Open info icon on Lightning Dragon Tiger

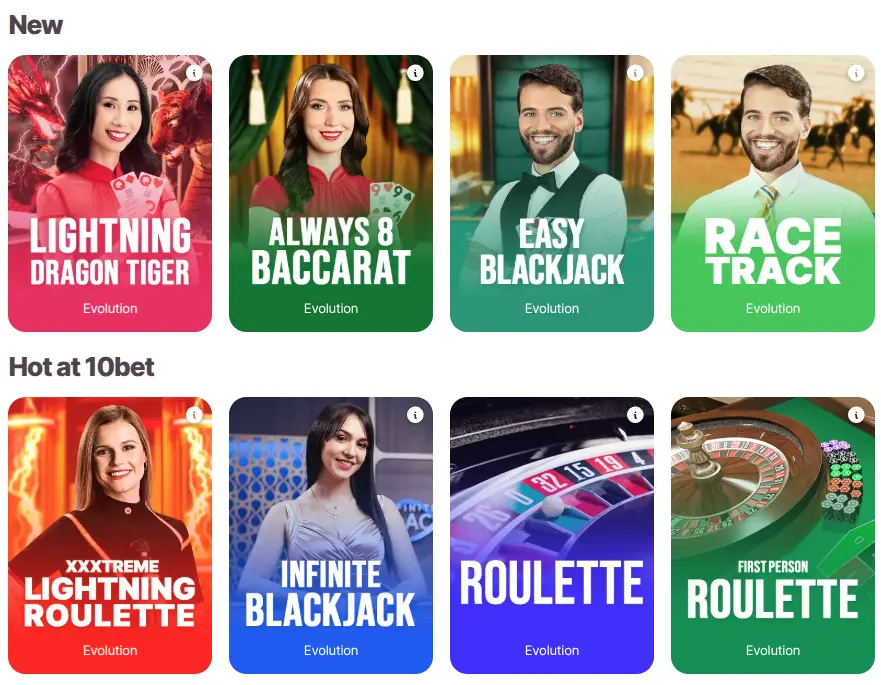[x=194, y=73]
